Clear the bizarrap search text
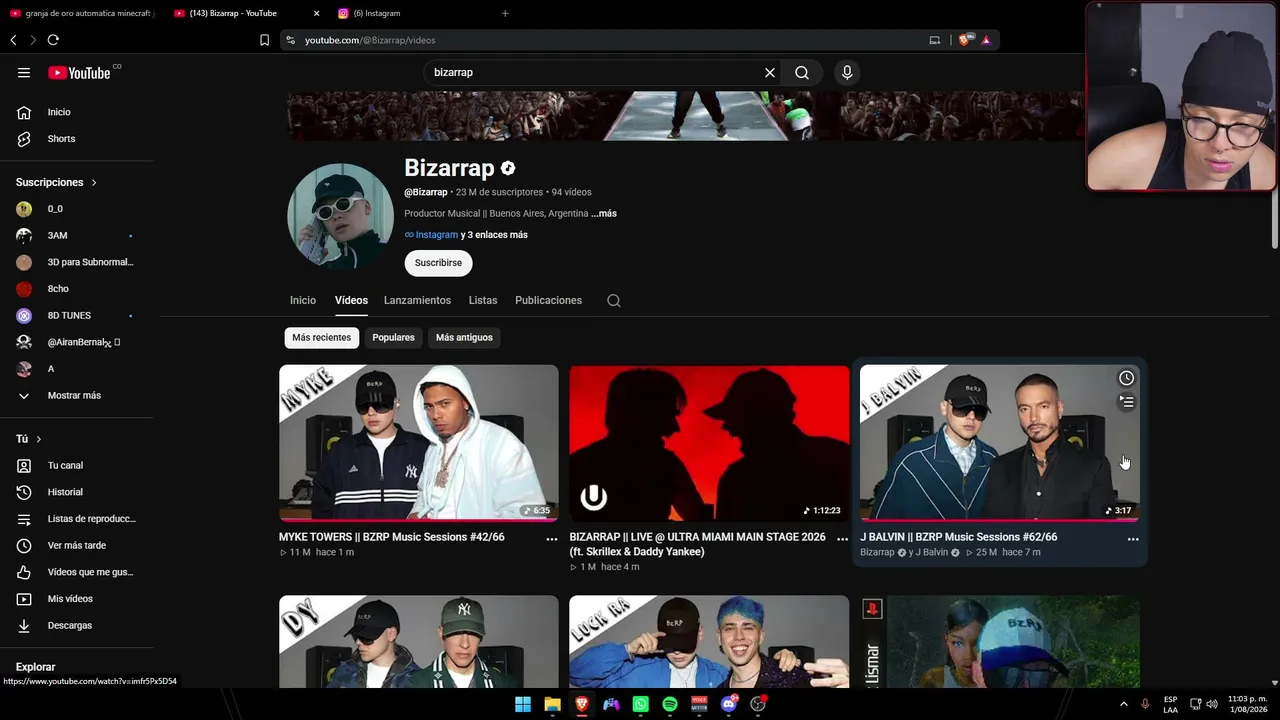 point(770,72)
